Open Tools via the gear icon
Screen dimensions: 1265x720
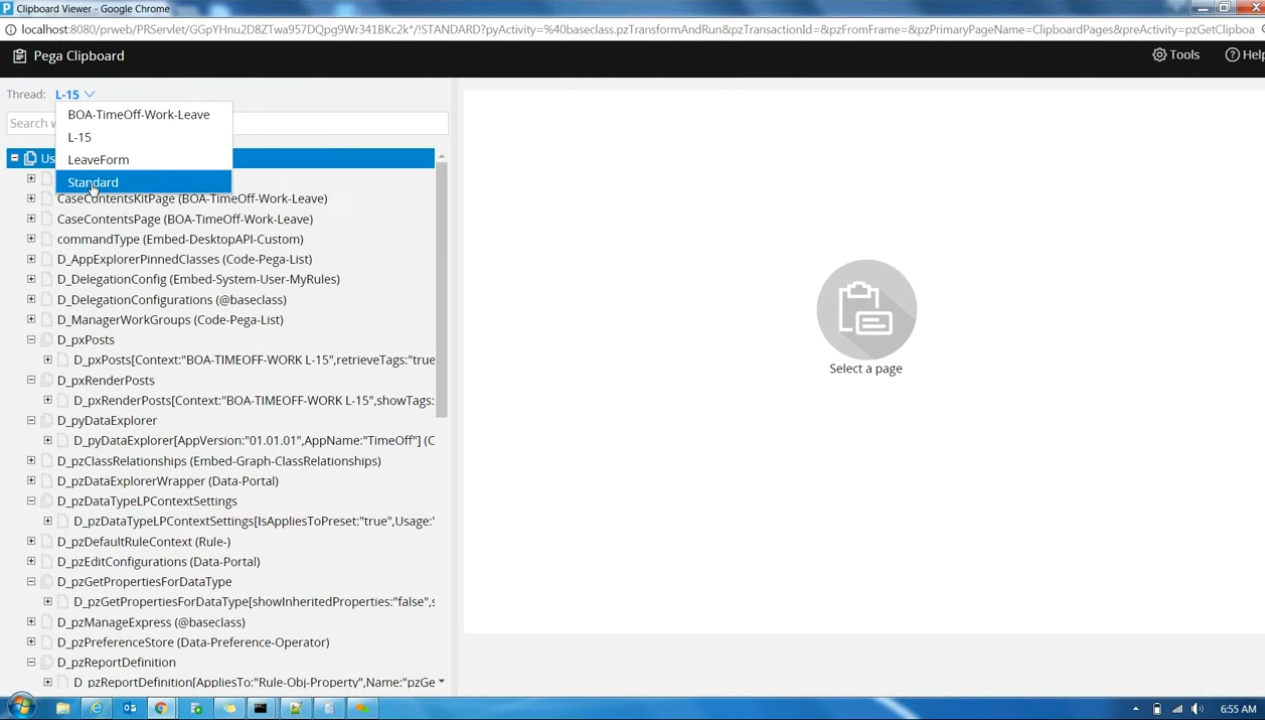(1158, 55)
